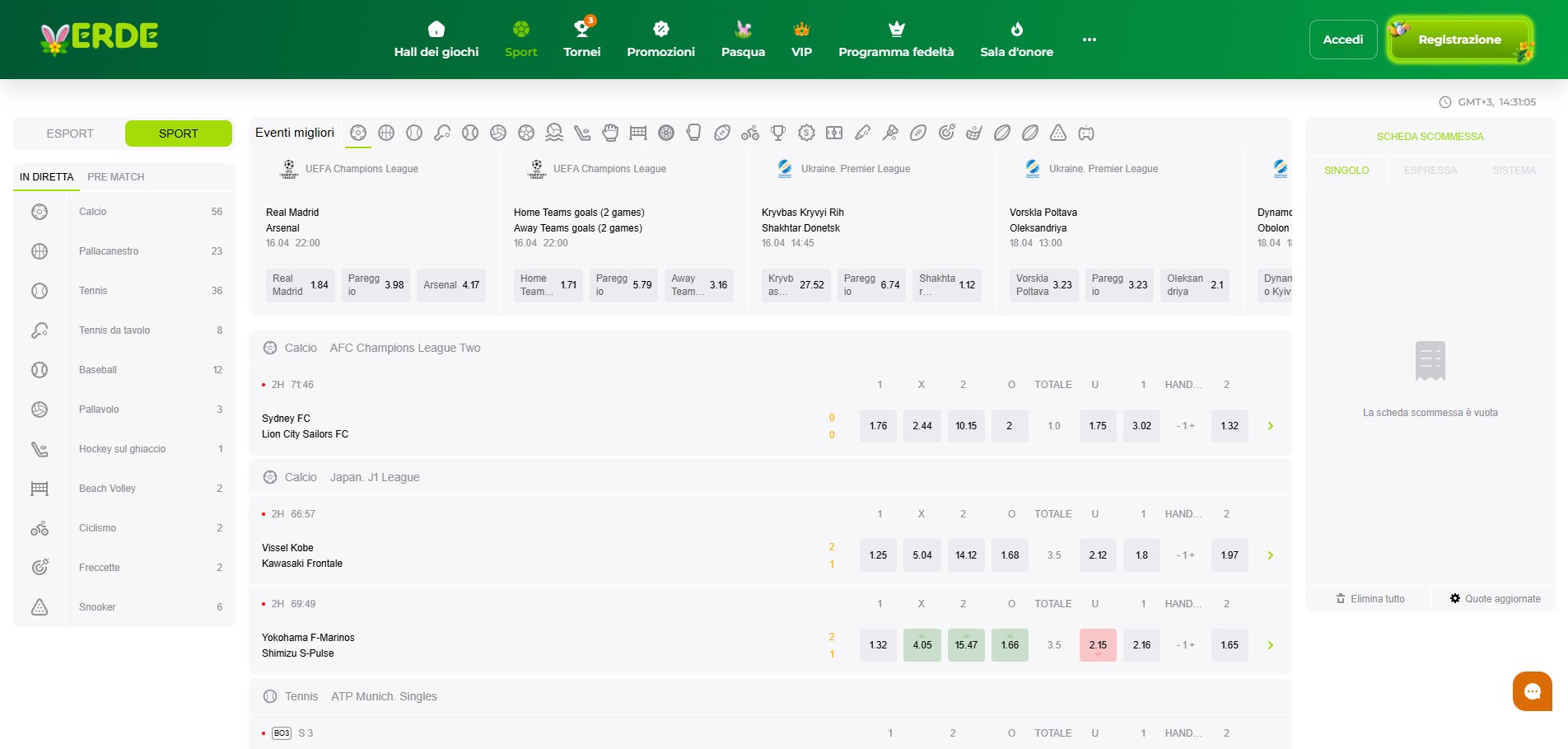The image size is (1568, 749).
Task: Expand more markets for Vissel Kobe match
Action: point(1270,555)
